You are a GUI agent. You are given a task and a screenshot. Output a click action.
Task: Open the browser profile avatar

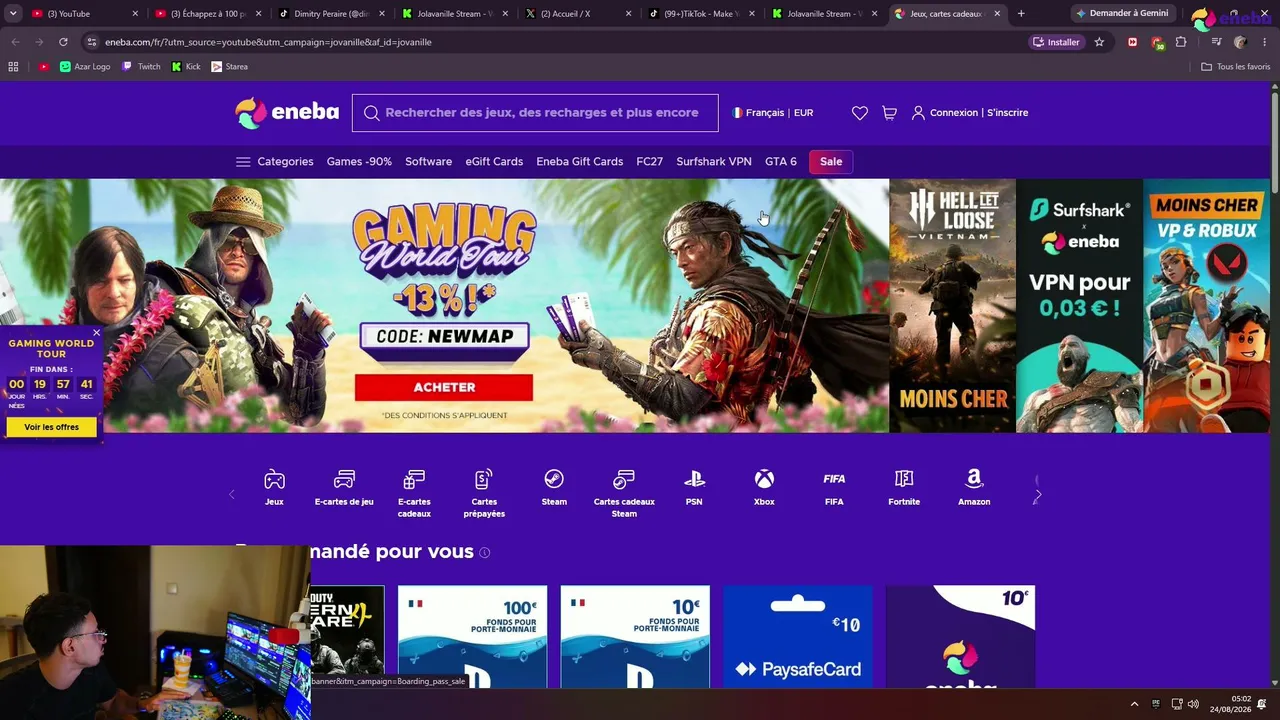(1240, 42)
